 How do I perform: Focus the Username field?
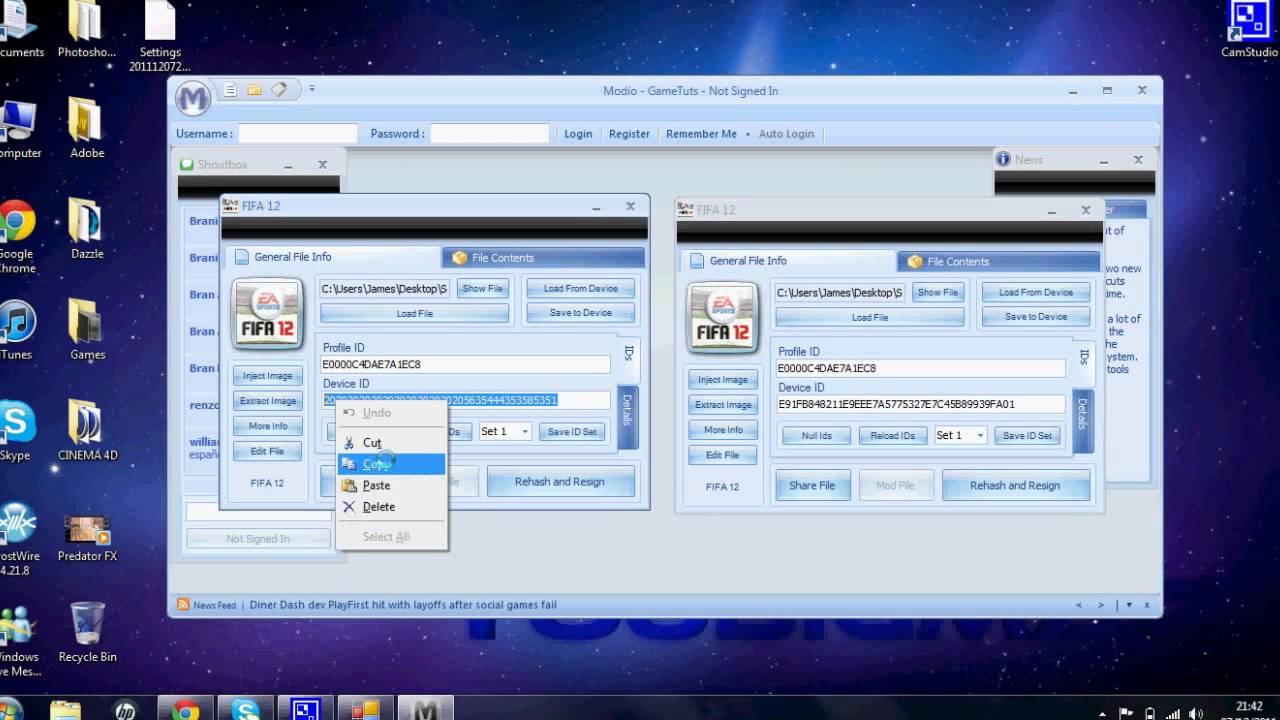pos(297,134)
